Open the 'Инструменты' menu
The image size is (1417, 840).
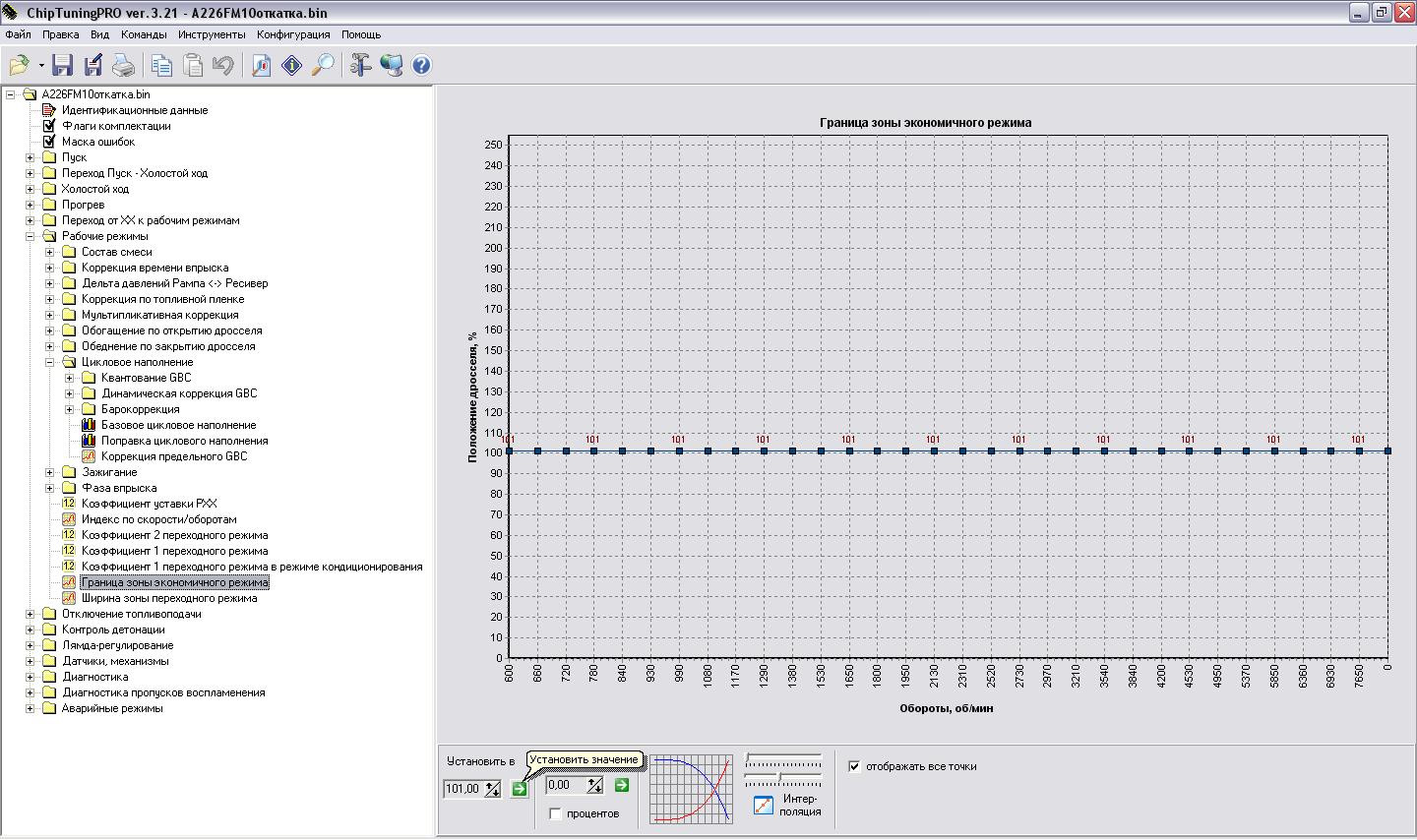[212, 34]
